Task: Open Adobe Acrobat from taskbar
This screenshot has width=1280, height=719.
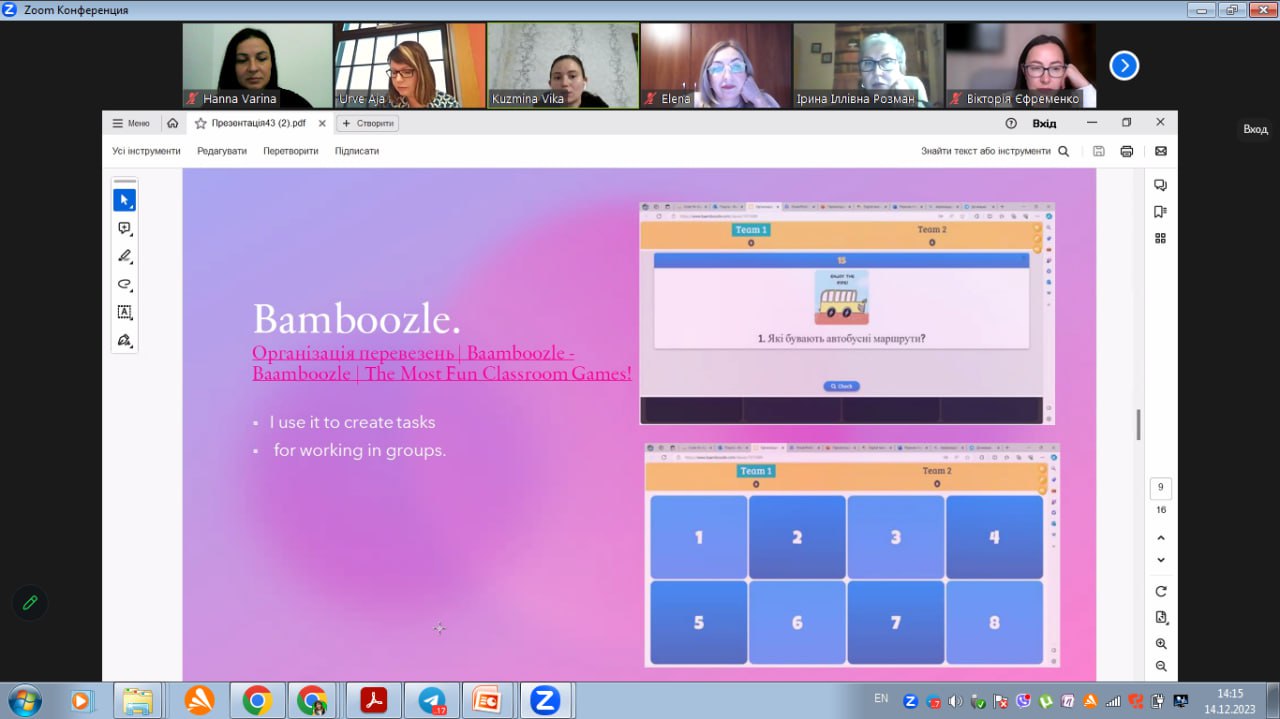Action: [373, 700]
